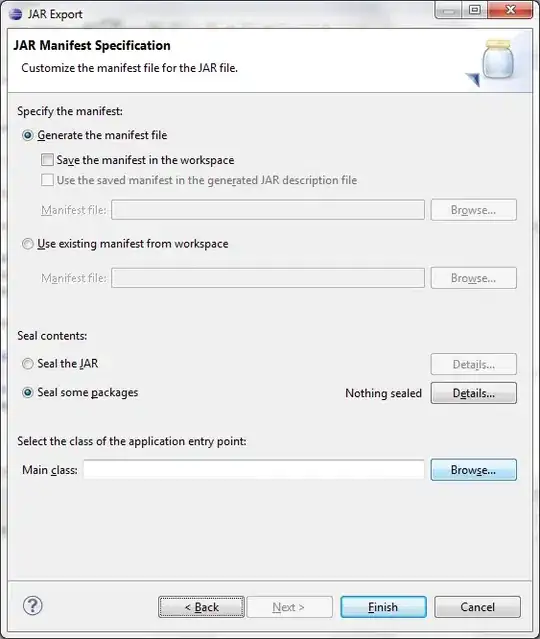This screenshot has width=540, height=639.
Task: Click the Eclipse icon in the title bar
Action: [x=15, y=14]
